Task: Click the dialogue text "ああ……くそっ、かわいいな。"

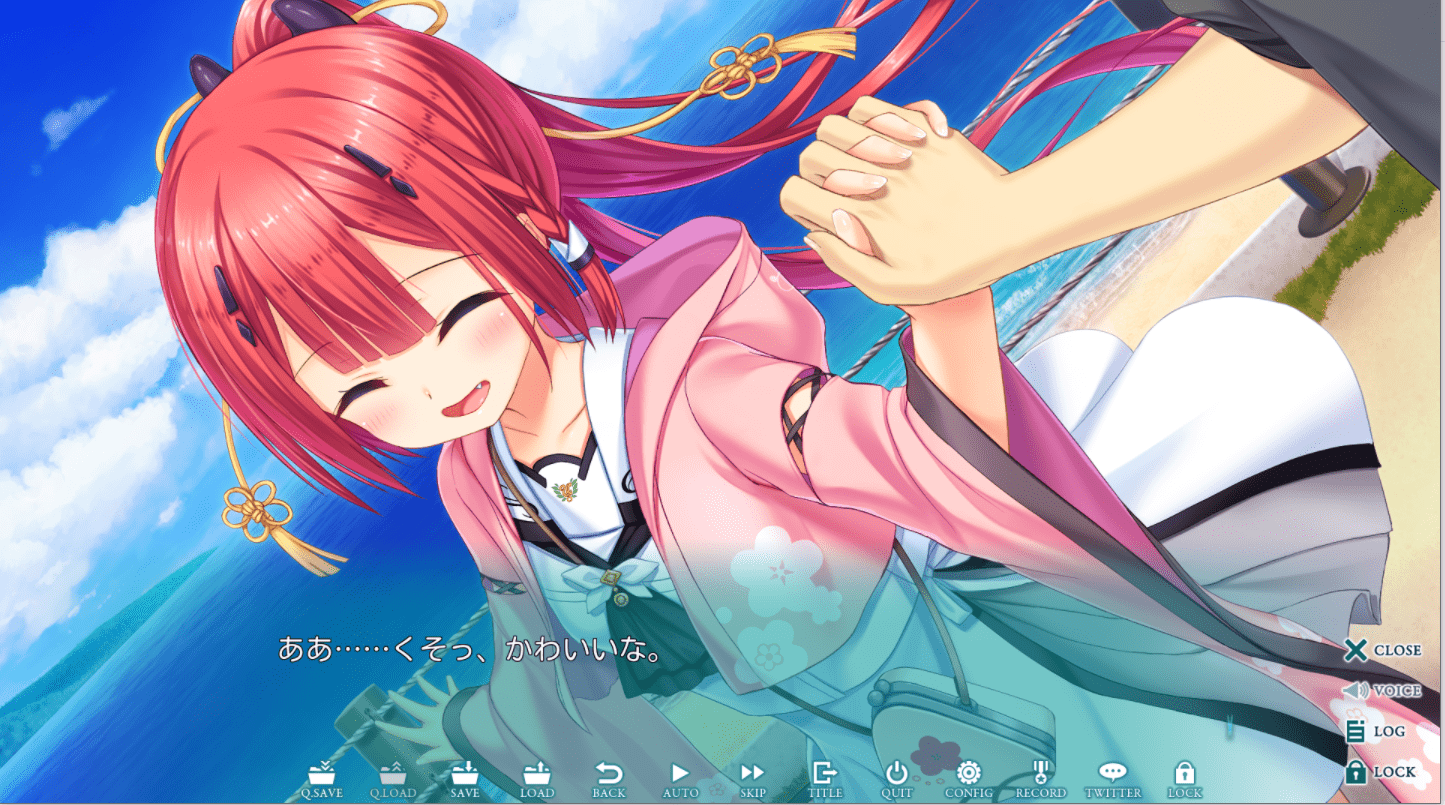Action: coord(470,650)
